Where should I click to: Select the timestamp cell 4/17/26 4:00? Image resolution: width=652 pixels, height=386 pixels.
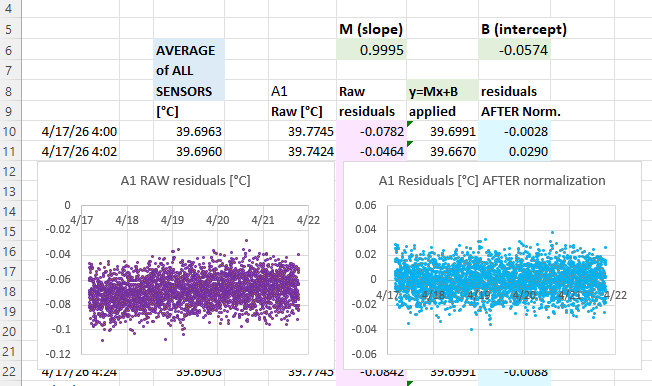[79, 131]
